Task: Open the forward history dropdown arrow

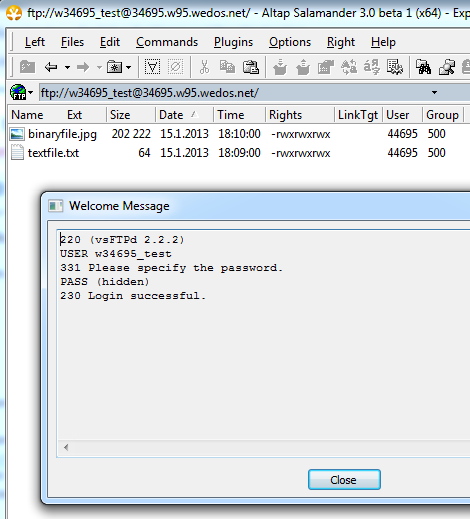Action: 99,67
